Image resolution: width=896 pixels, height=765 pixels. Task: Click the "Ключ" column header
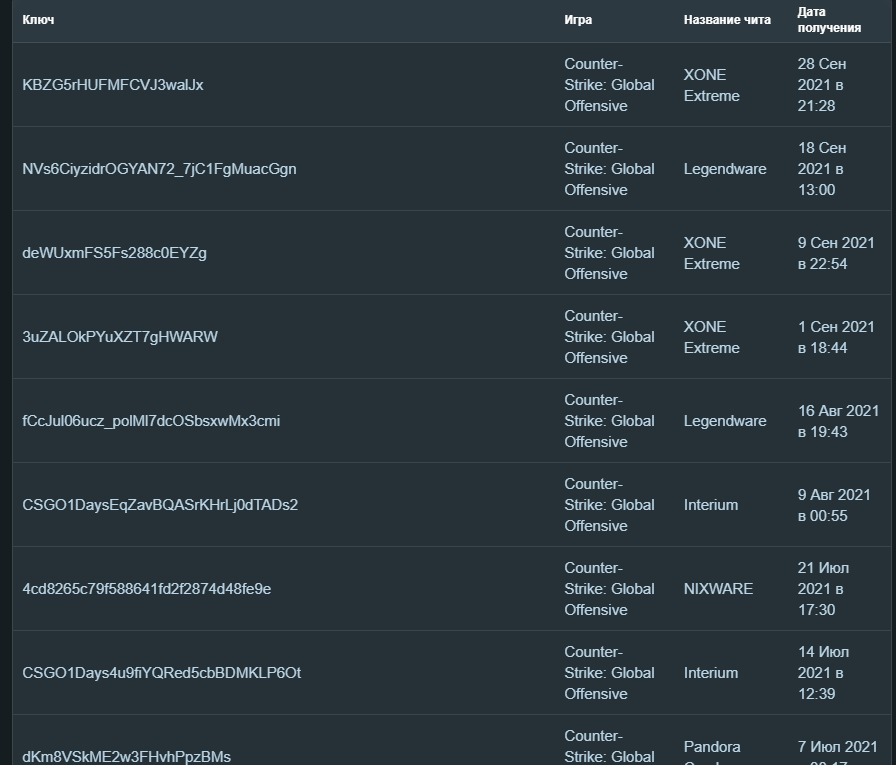[x=38, y=20]
